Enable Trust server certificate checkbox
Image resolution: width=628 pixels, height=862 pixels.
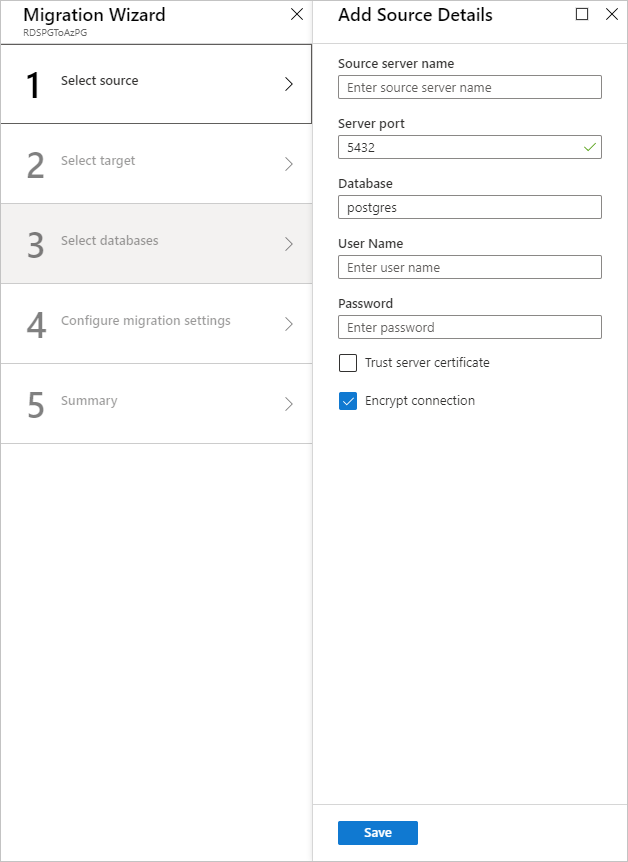click(x=348, y=363)
